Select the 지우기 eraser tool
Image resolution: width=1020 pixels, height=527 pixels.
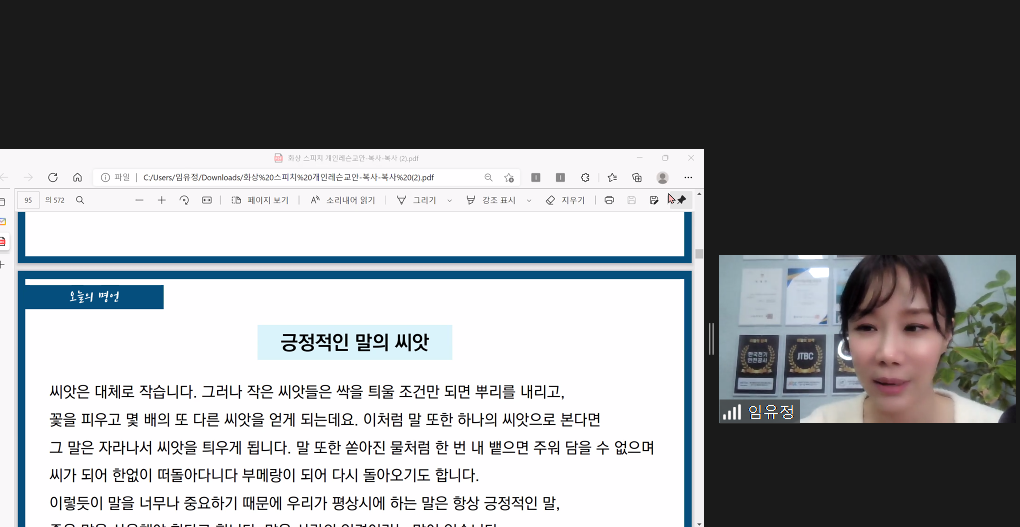click(x=565, y=200)
